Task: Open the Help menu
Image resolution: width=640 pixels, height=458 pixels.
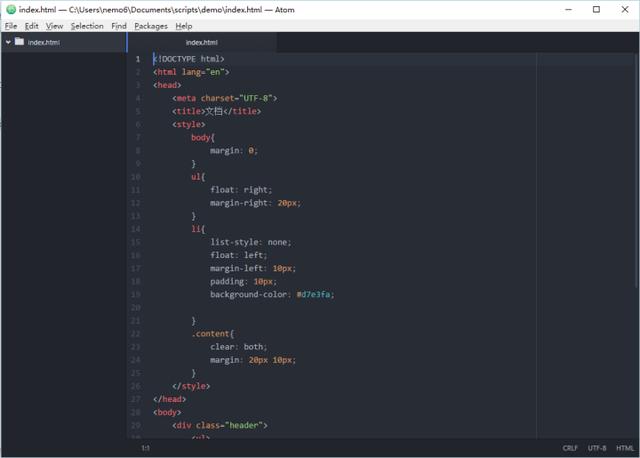Action: point(184,25)
